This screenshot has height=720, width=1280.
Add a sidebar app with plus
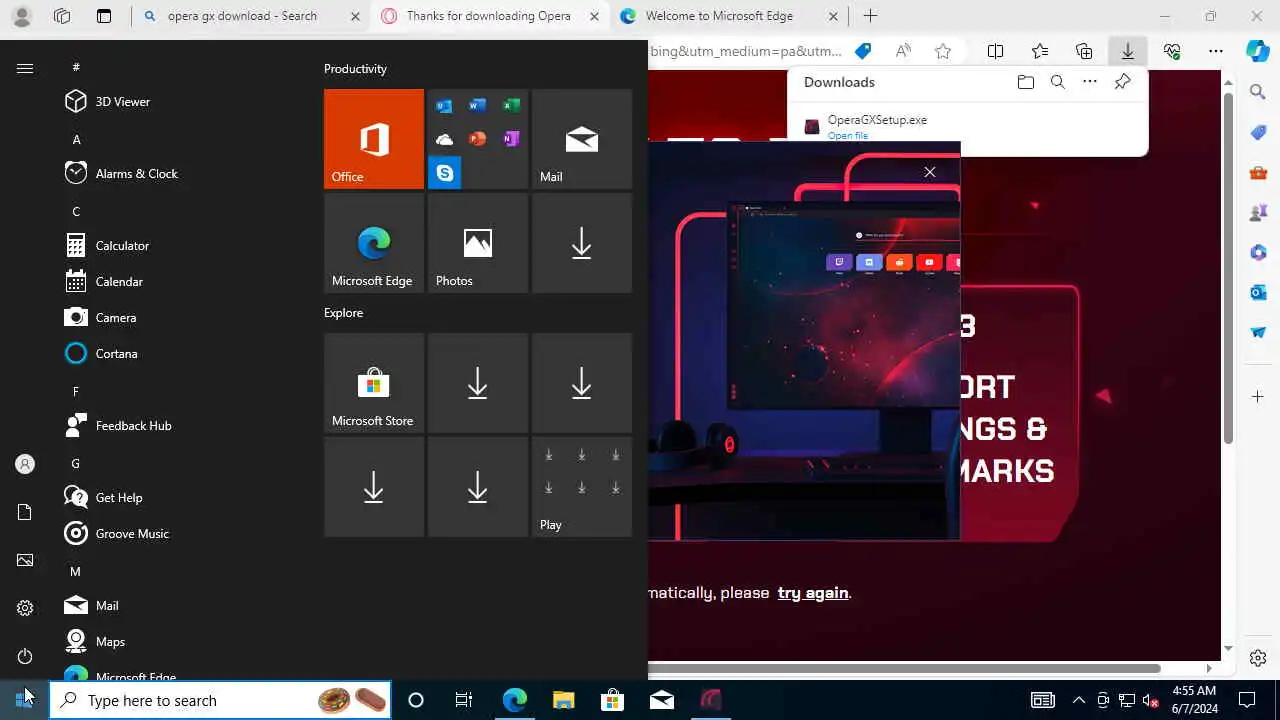click(x=1258, y=397)
